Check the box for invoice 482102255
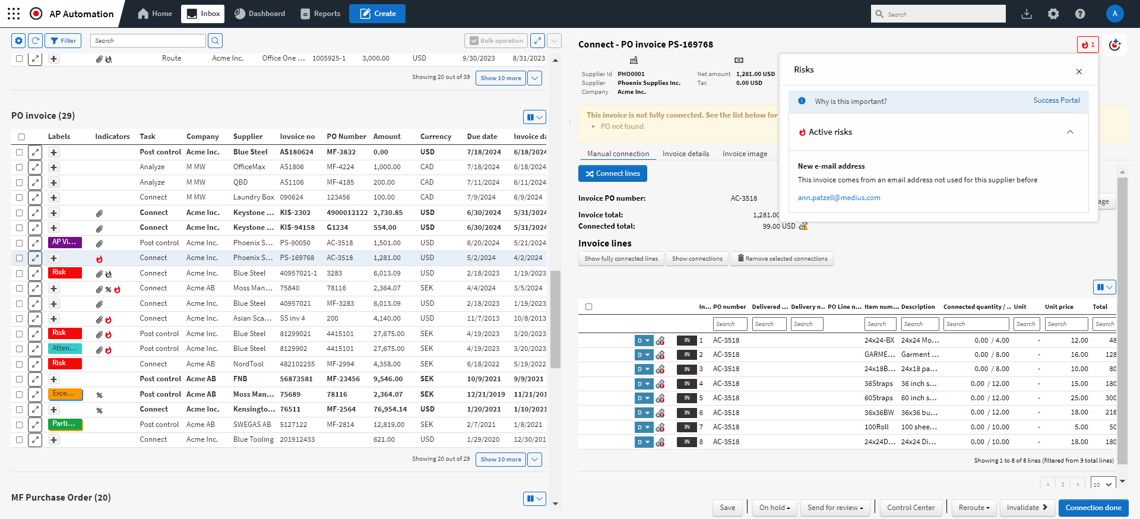Screen dimensions: 1140x519 (x=19, y=363)
